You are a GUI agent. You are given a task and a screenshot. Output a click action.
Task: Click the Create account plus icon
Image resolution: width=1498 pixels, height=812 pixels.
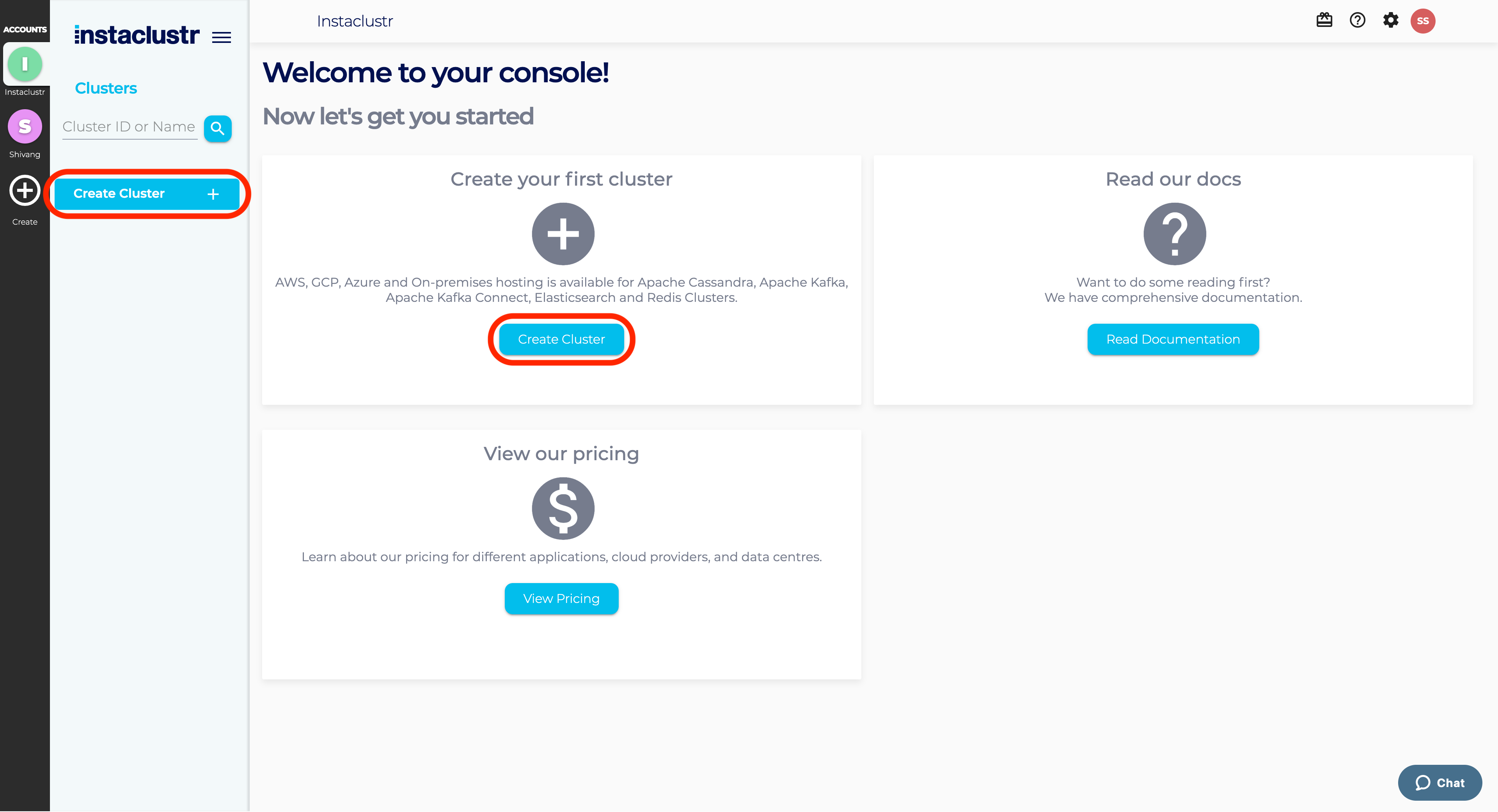pos(25,191)
